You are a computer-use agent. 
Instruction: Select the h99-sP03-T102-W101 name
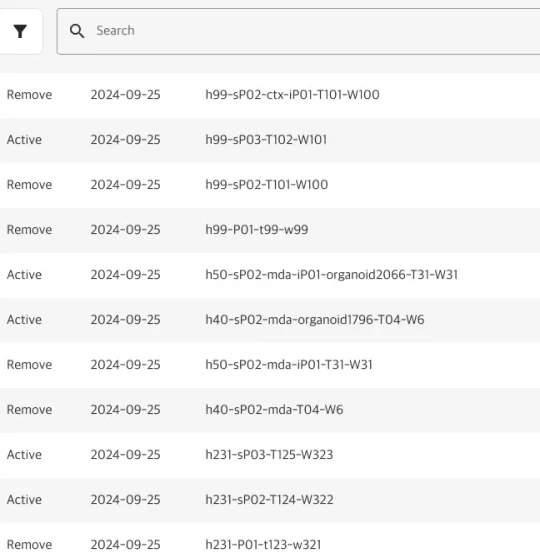pyautogui.click(x=266, y=140)
